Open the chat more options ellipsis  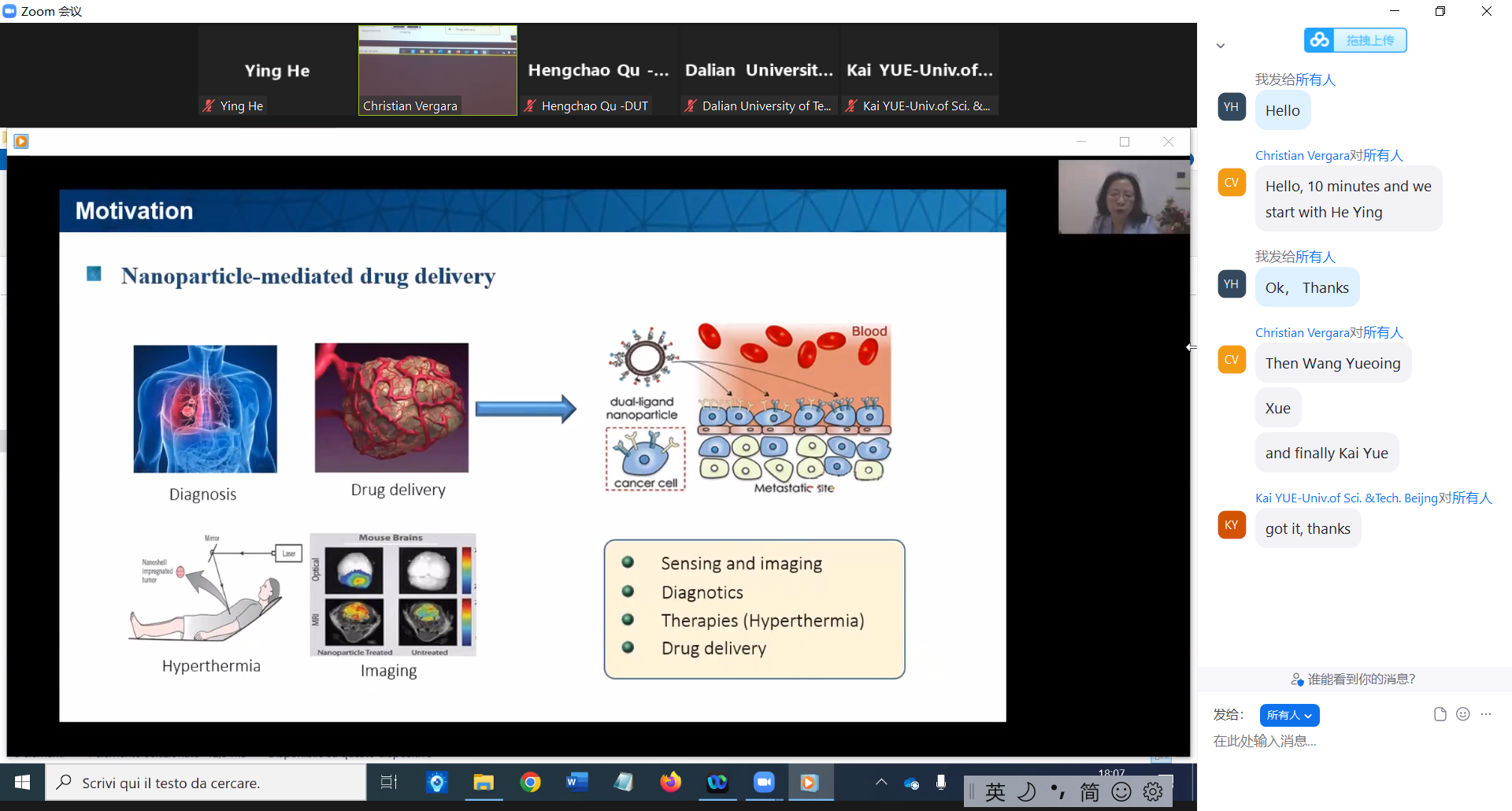tap(1486, 714)
